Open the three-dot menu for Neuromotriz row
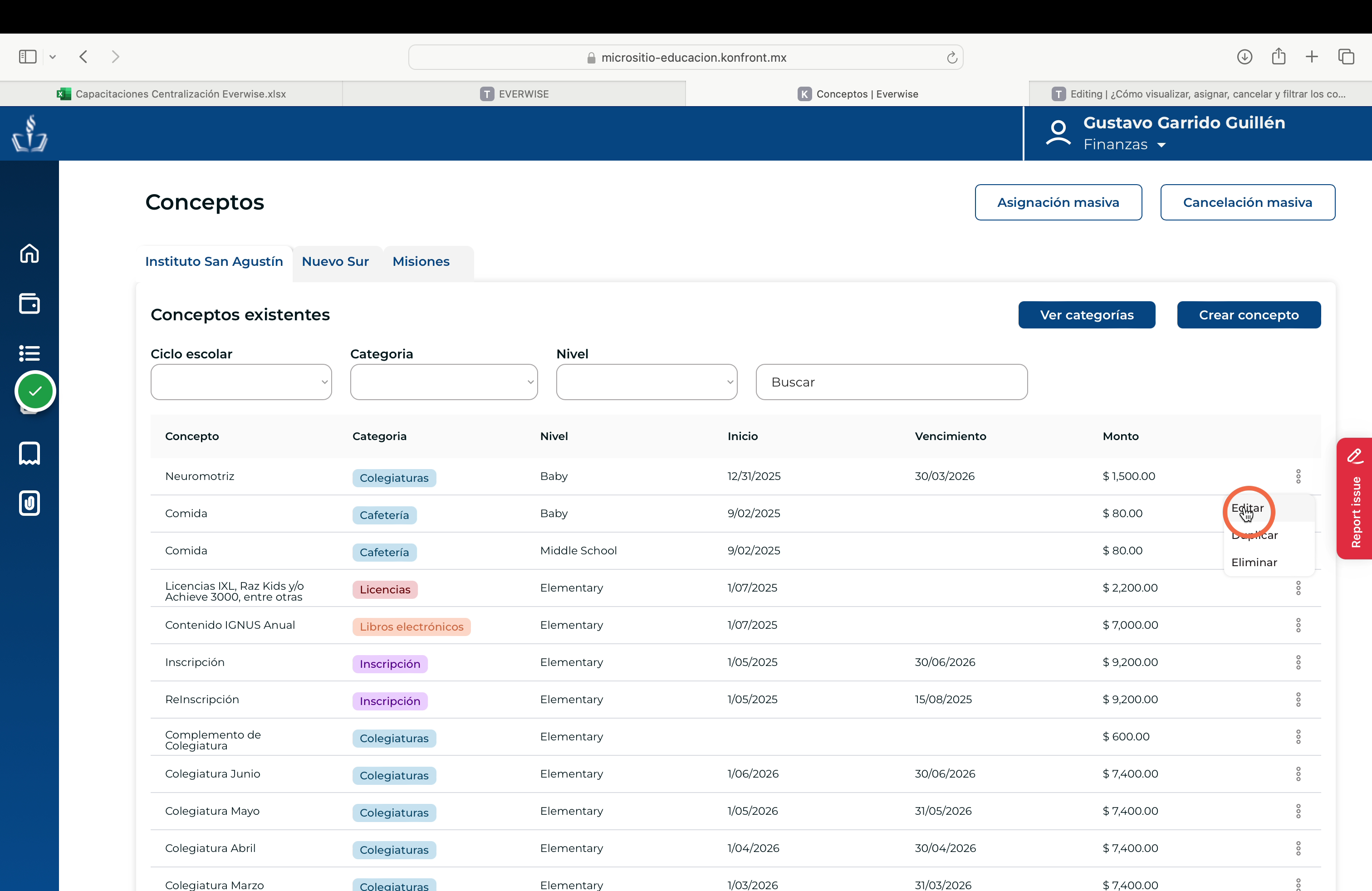The image size is (1372, 891). pos(1298,476)
